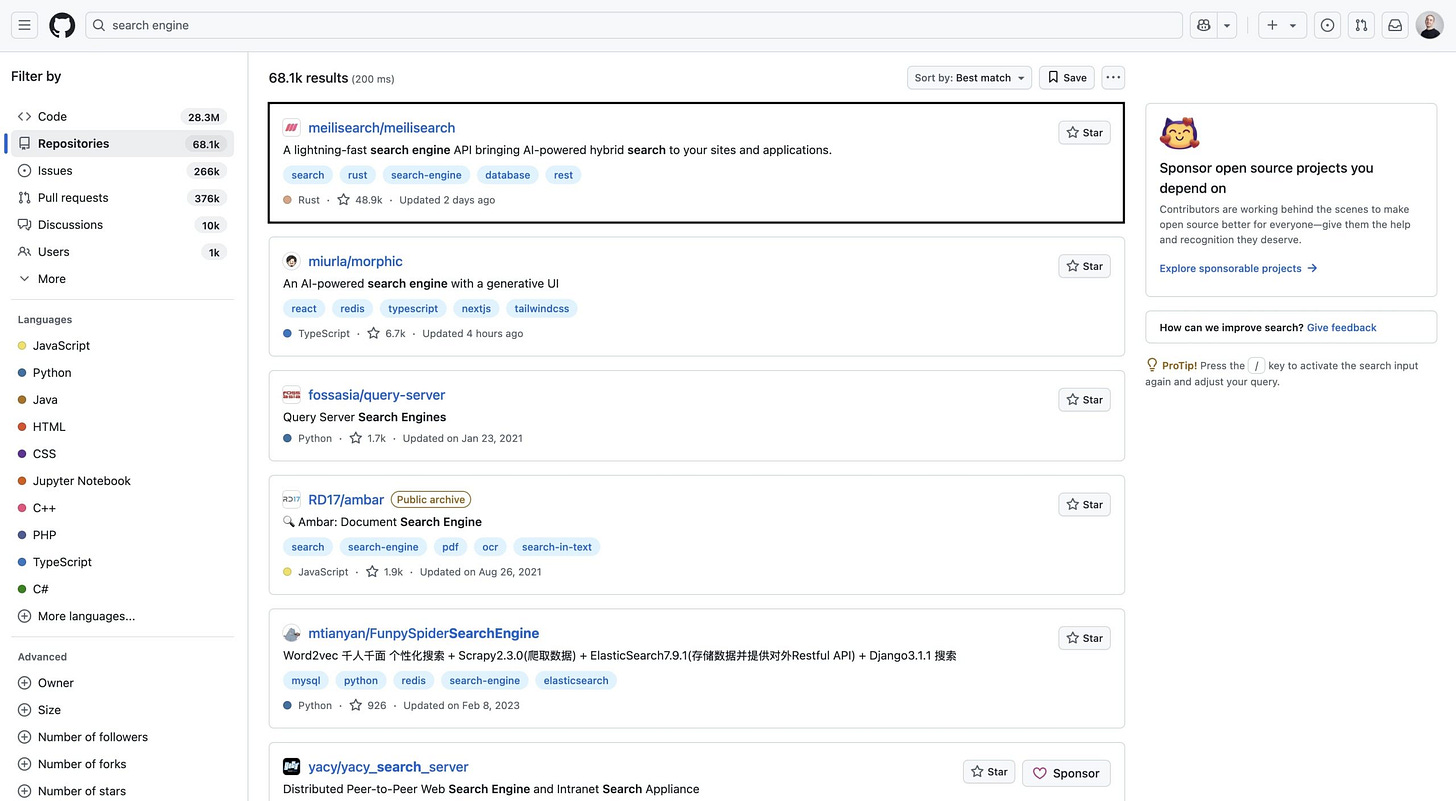Screen dimensions: 1456x801
Task: Open the Issues icon in header
Action: pos(1327,25)
